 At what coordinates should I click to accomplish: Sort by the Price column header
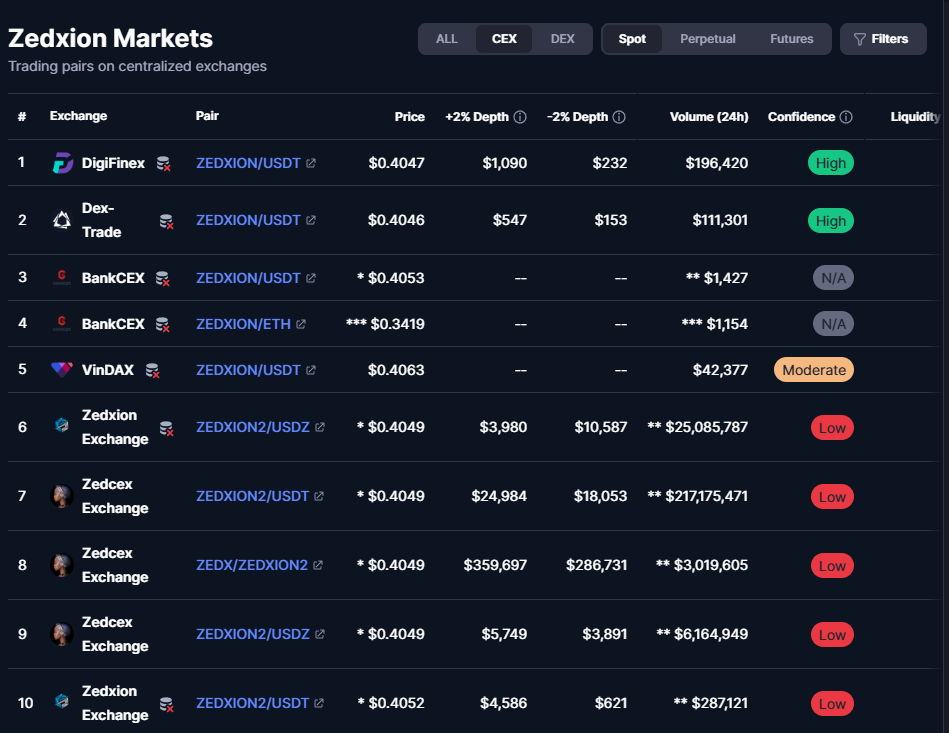[410, 117]
